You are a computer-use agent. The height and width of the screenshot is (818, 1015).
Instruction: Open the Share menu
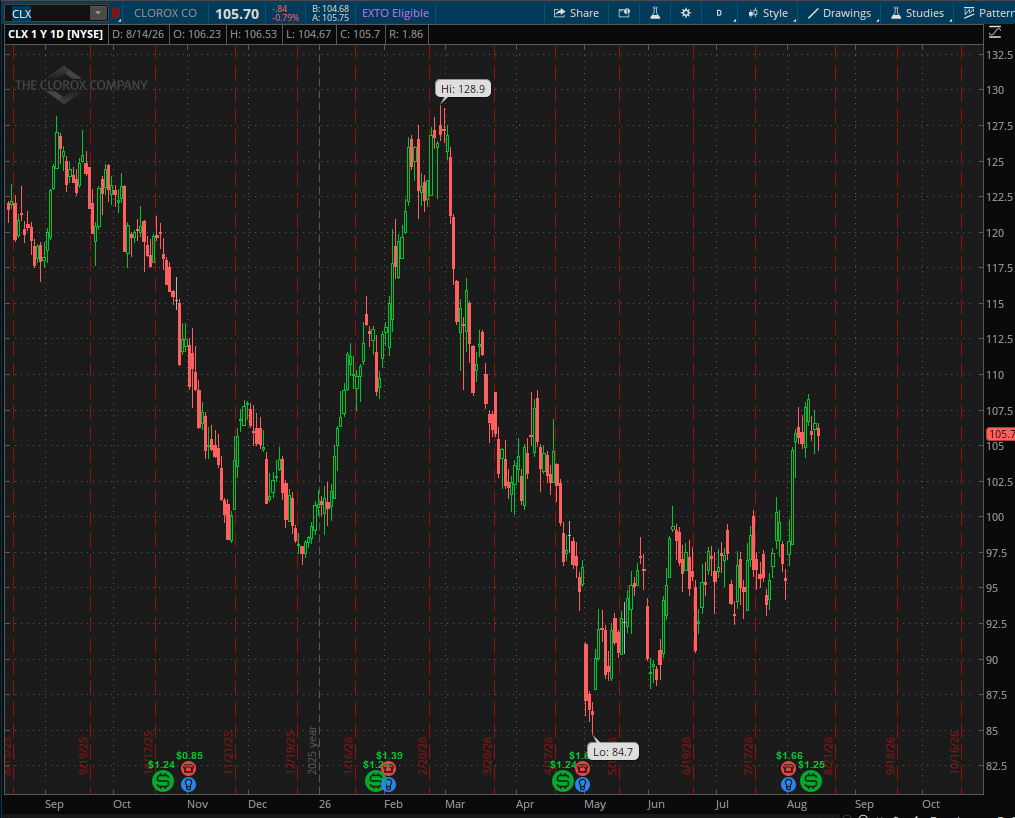[x=576, y=13]
